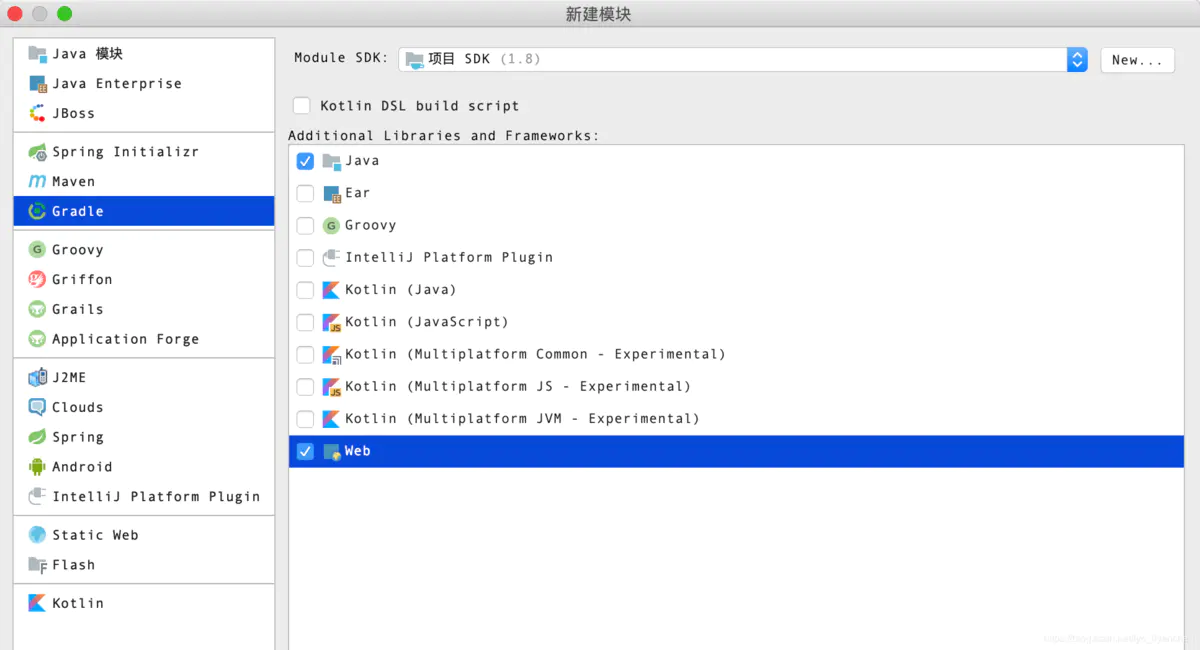This screenshot has width=1200, height=650.
Task: Select Maven module type
Action: click(144, 182)
